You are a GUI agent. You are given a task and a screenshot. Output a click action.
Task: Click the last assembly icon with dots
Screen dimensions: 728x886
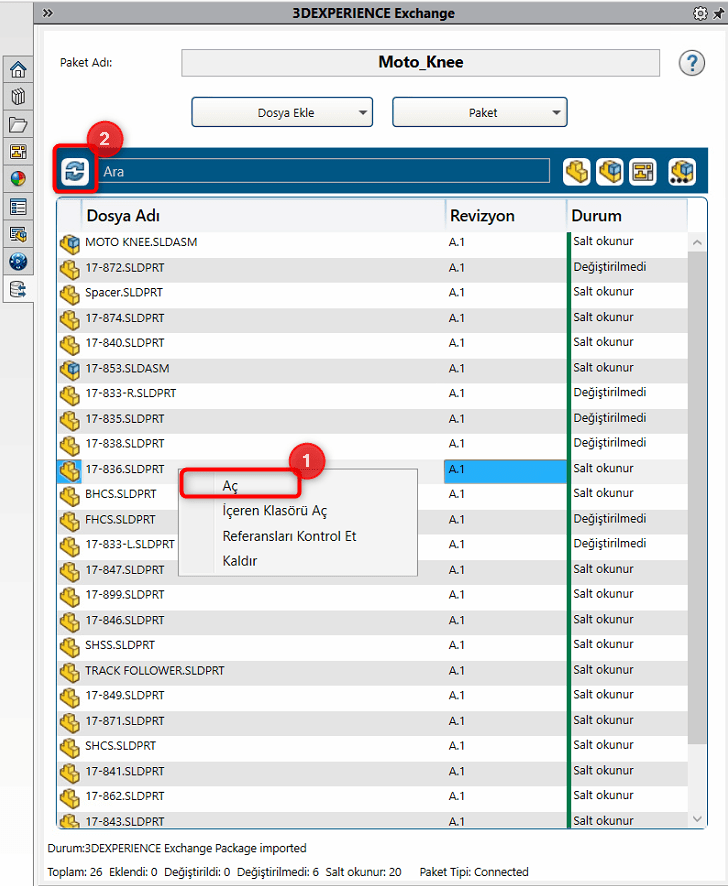click(x=682, y=171)
